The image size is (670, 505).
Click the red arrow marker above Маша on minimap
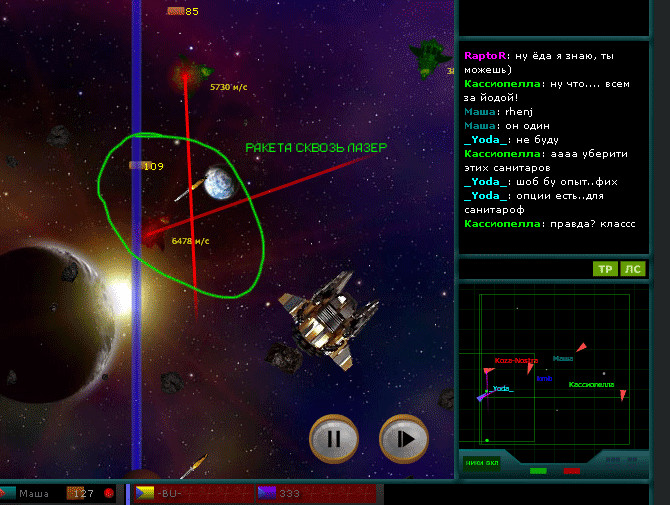(x=582, y=347)
